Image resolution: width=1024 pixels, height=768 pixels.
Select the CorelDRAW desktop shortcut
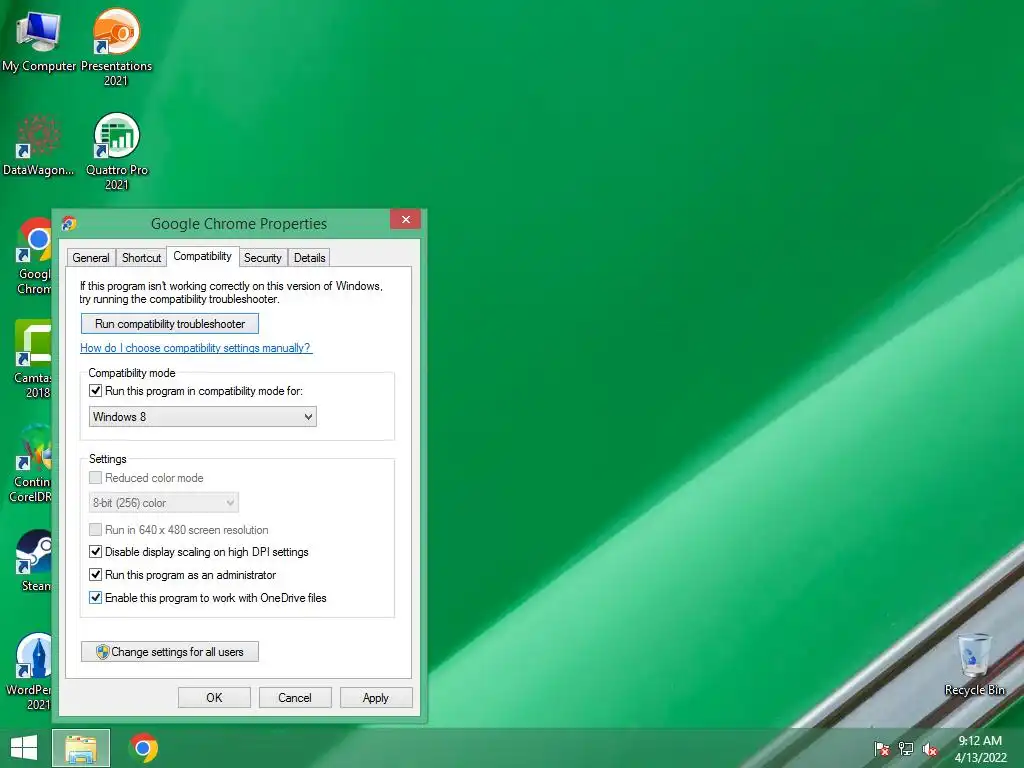(x=31, y=464)
